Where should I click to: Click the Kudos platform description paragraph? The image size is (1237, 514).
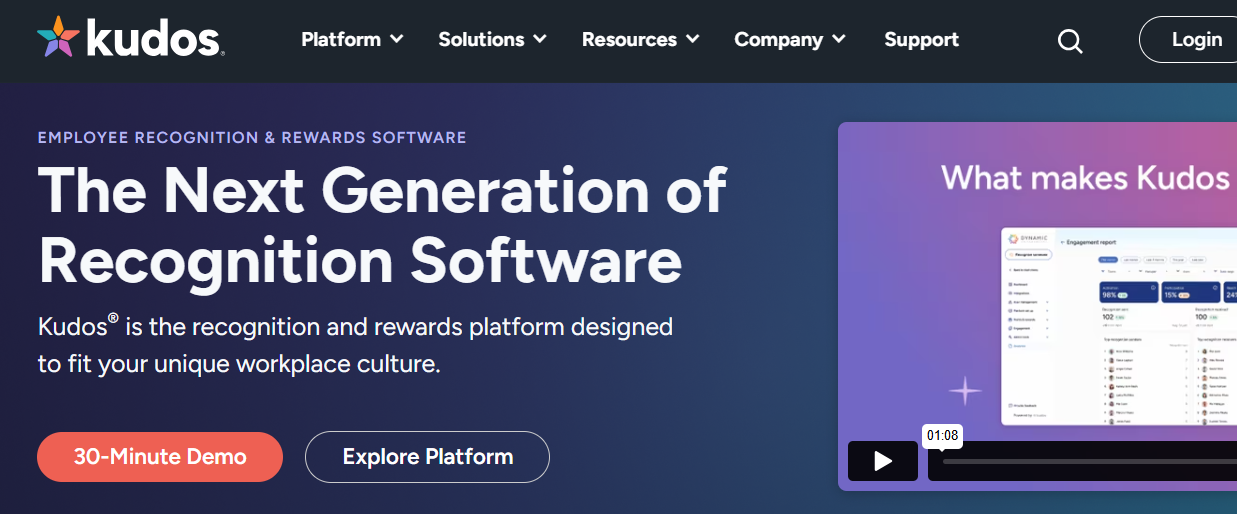click(x=355, y=345)
